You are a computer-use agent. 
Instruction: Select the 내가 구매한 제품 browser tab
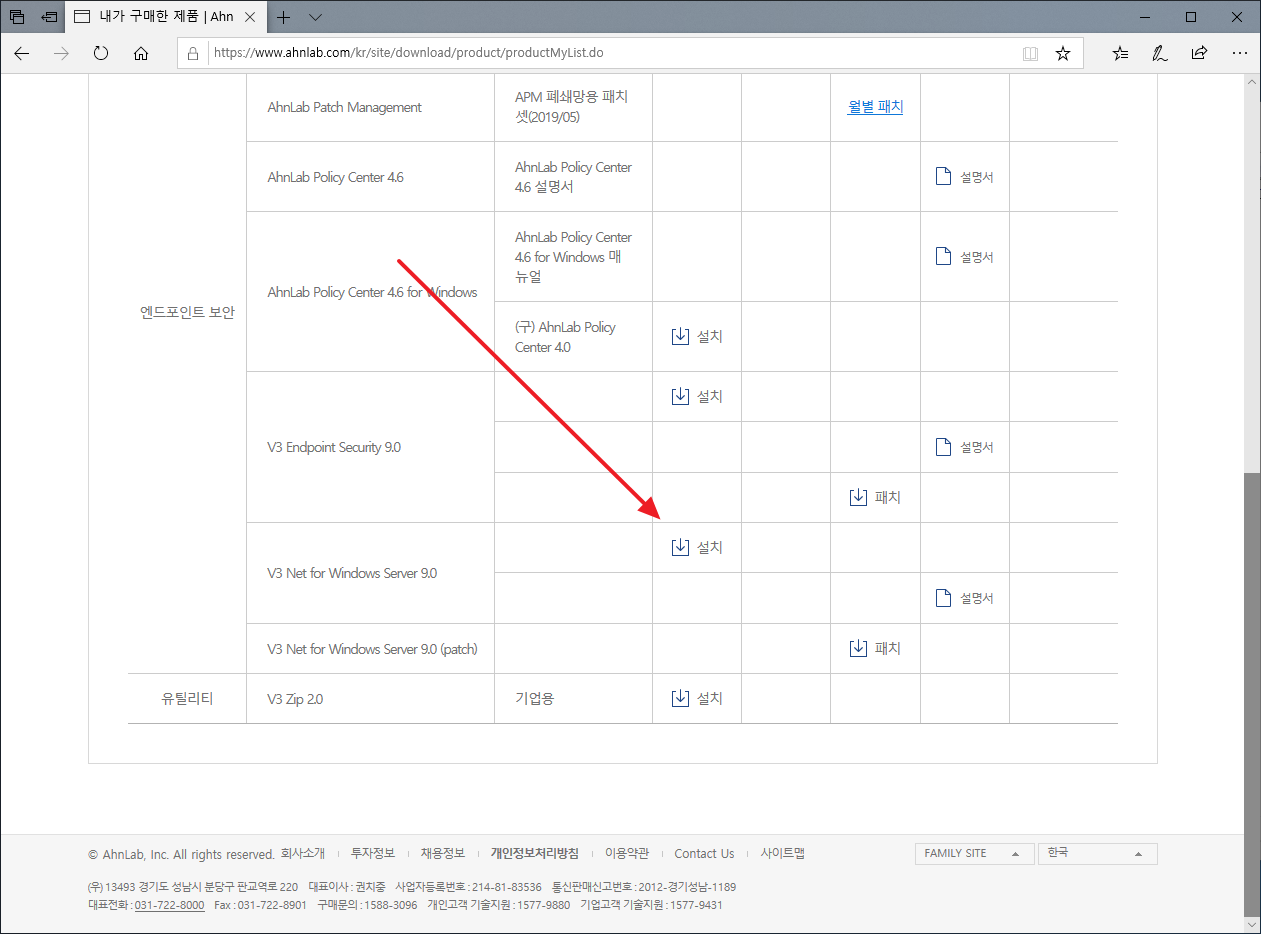(165, 17)
